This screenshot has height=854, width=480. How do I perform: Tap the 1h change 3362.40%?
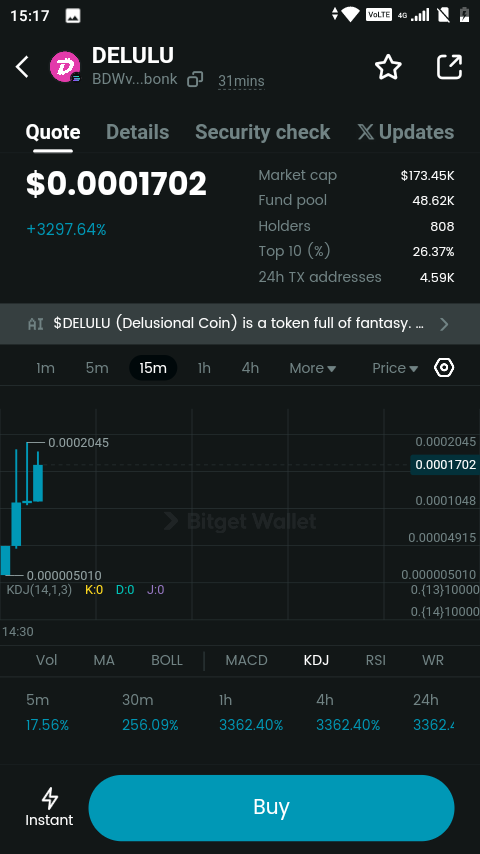[x=251, y=725]
